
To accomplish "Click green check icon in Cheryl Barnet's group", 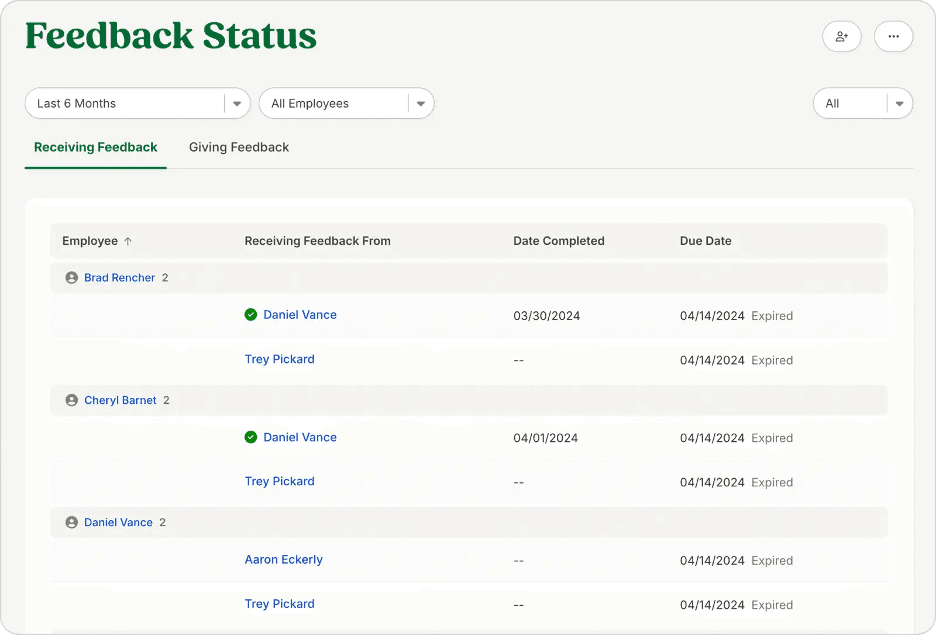I will pyautogui.click(x=251, y=437).
